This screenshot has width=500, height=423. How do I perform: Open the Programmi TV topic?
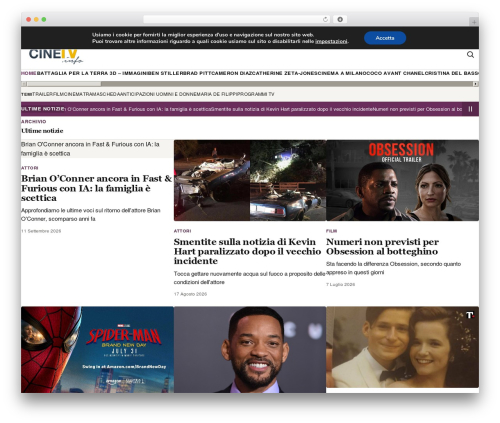(255, 94)
